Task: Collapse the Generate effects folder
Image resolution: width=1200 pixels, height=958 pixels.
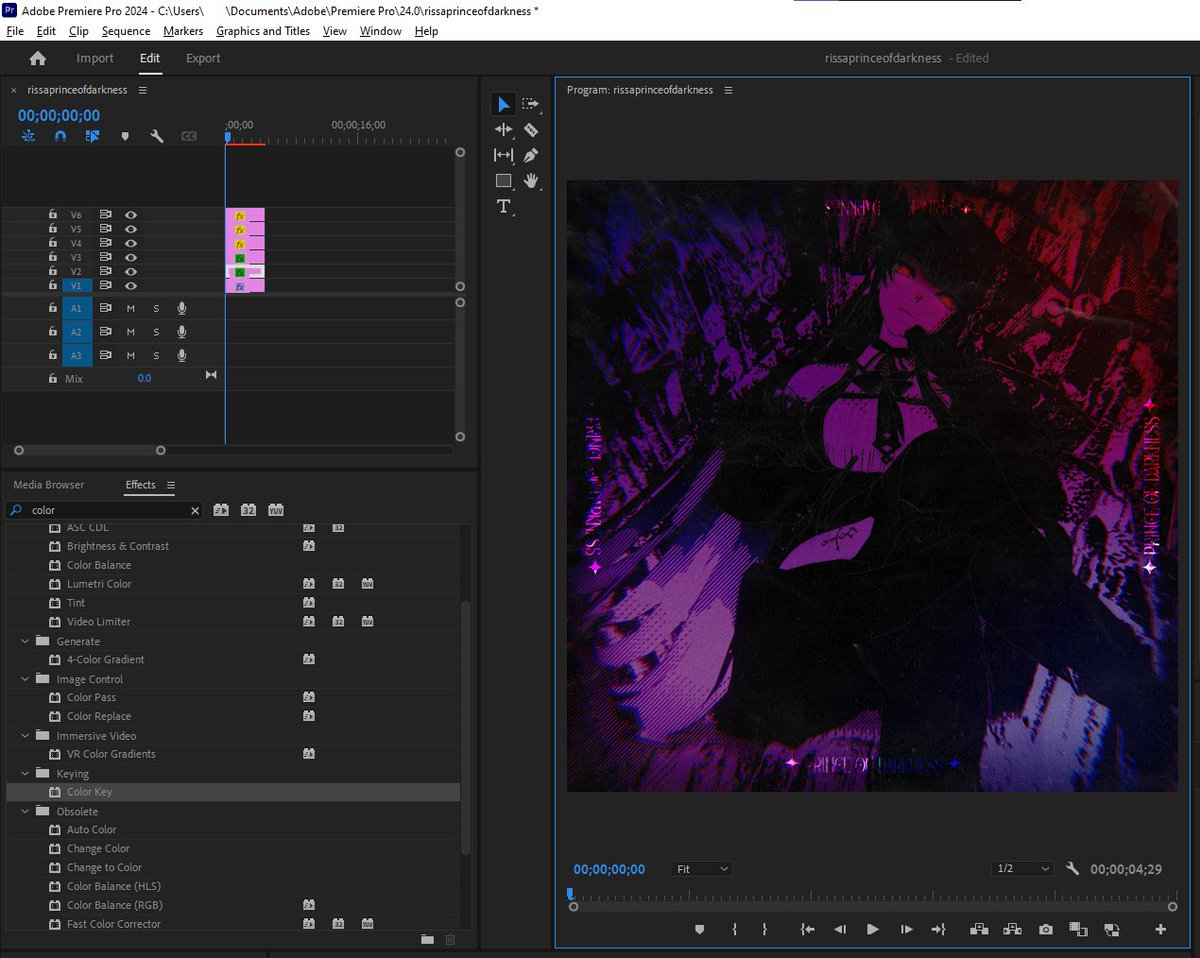Action: pyautogui.click(x=24, y=641)
